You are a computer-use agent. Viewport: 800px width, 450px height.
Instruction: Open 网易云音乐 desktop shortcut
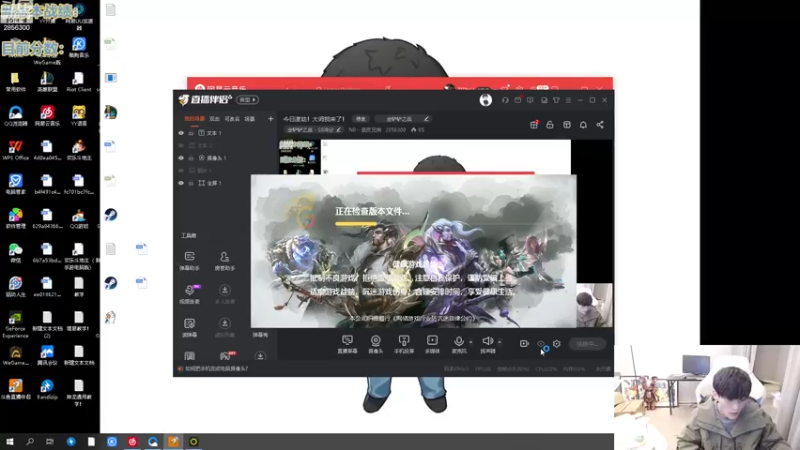pos(47,116)
